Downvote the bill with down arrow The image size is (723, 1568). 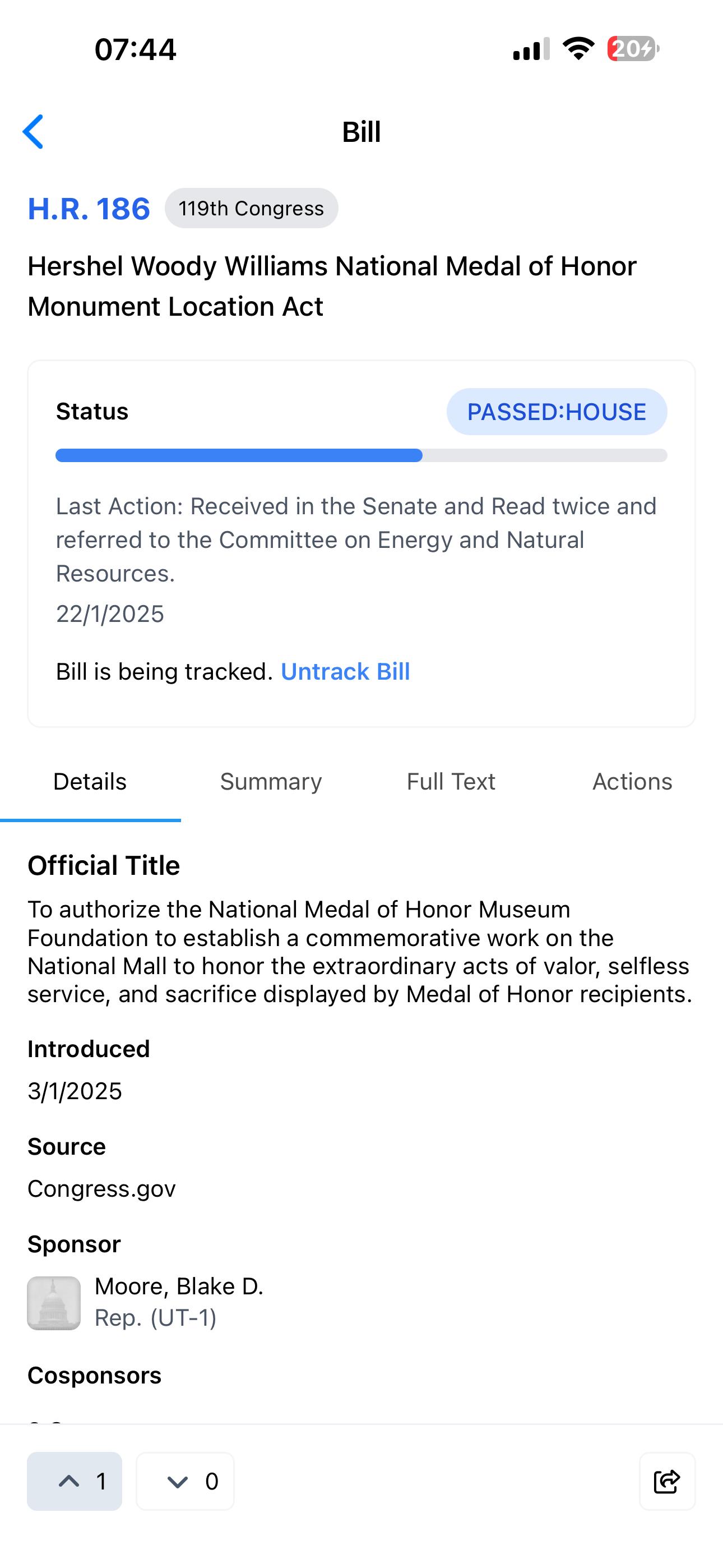(x=185, y=1481)
